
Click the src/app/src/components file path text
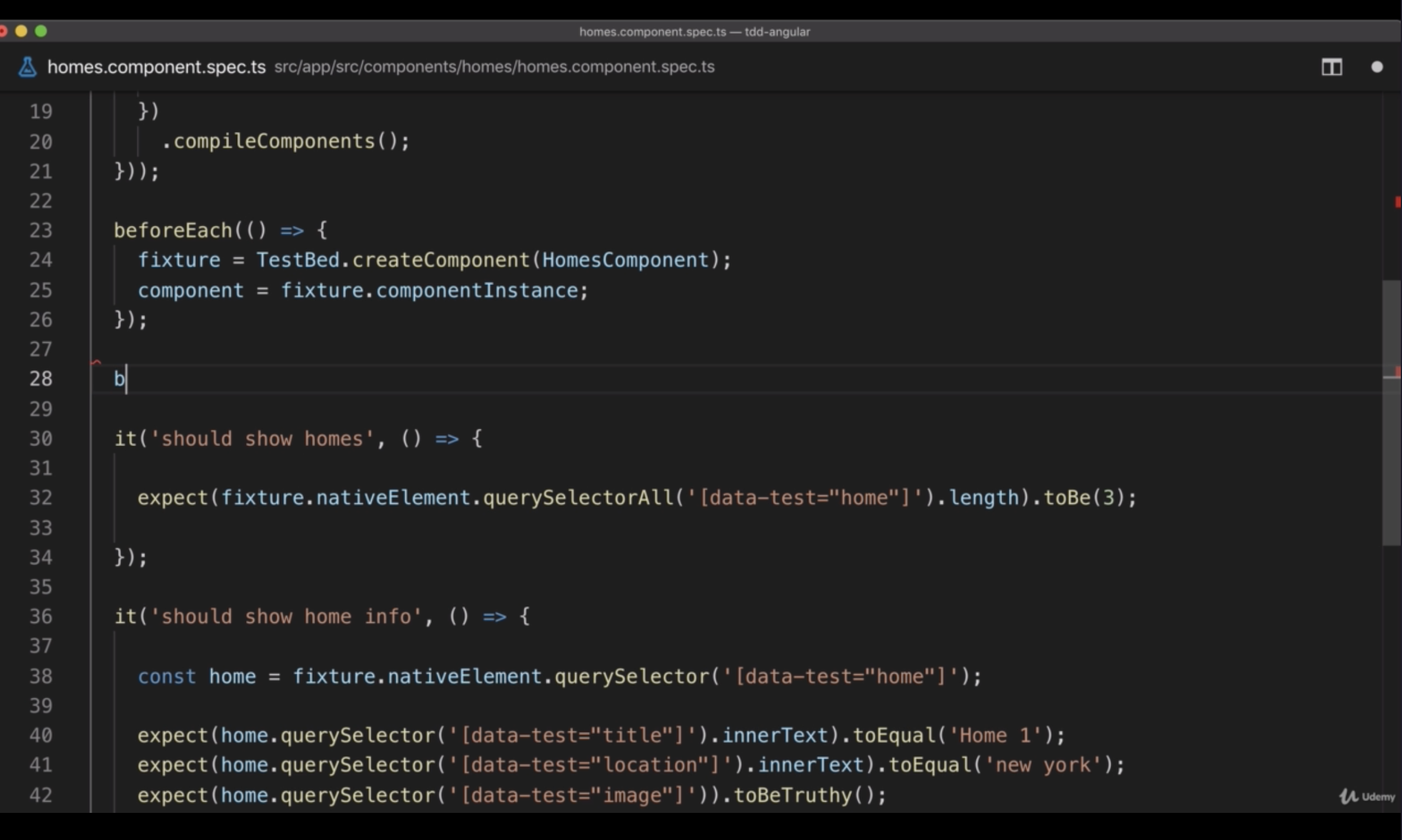click(x=494, y=67)
